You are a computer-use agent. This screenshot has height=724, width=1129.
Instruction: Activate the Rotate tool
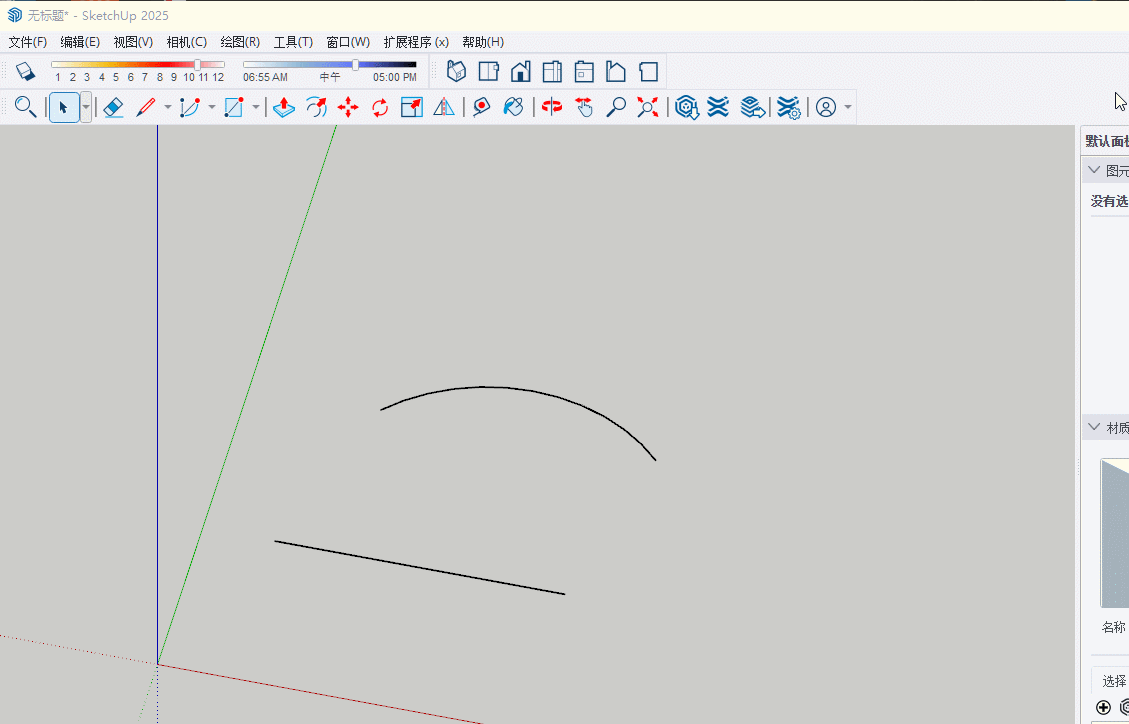[379, 107]
